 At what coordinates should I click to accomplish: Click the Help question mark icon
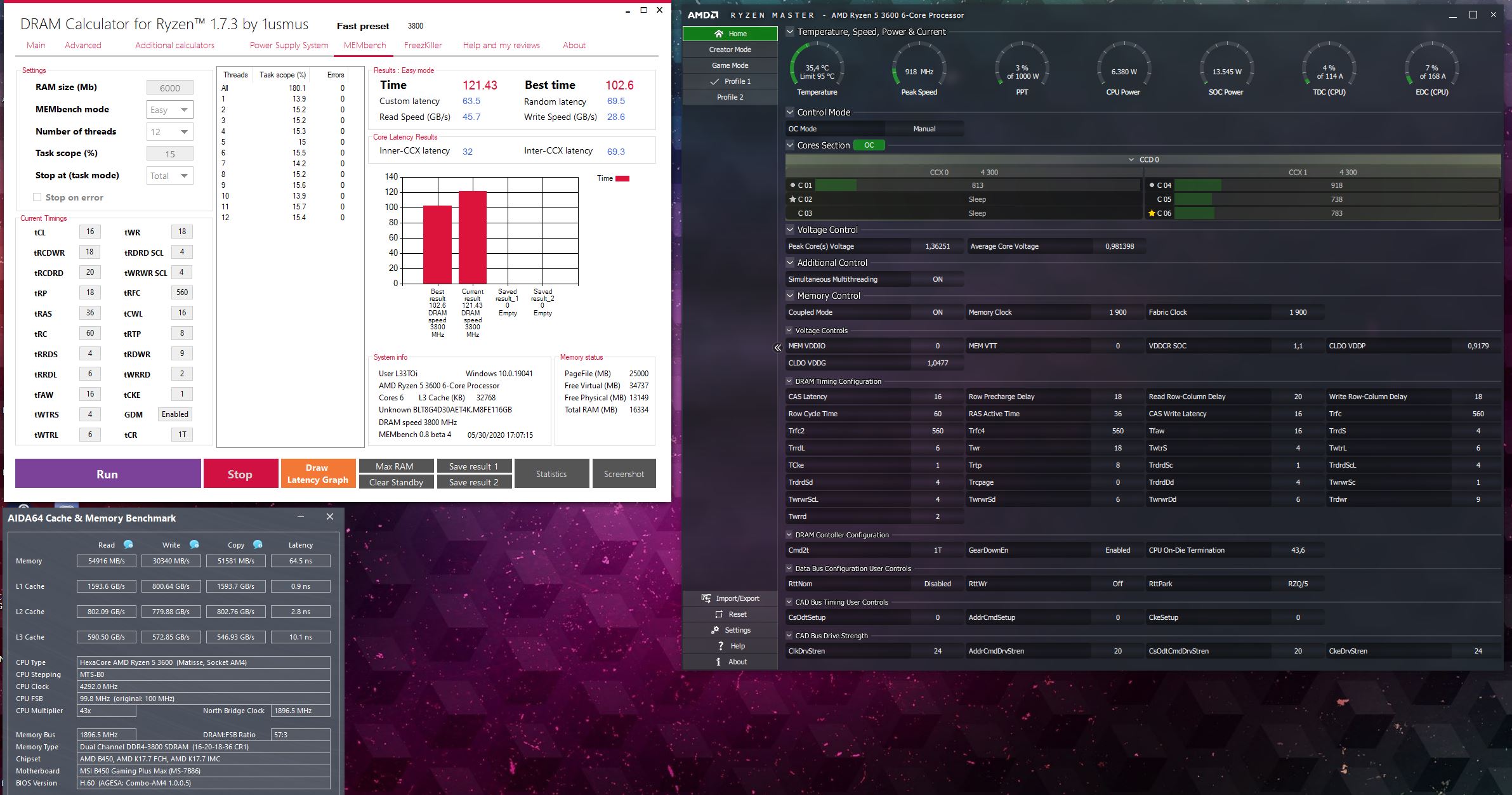tap(720, 646)
